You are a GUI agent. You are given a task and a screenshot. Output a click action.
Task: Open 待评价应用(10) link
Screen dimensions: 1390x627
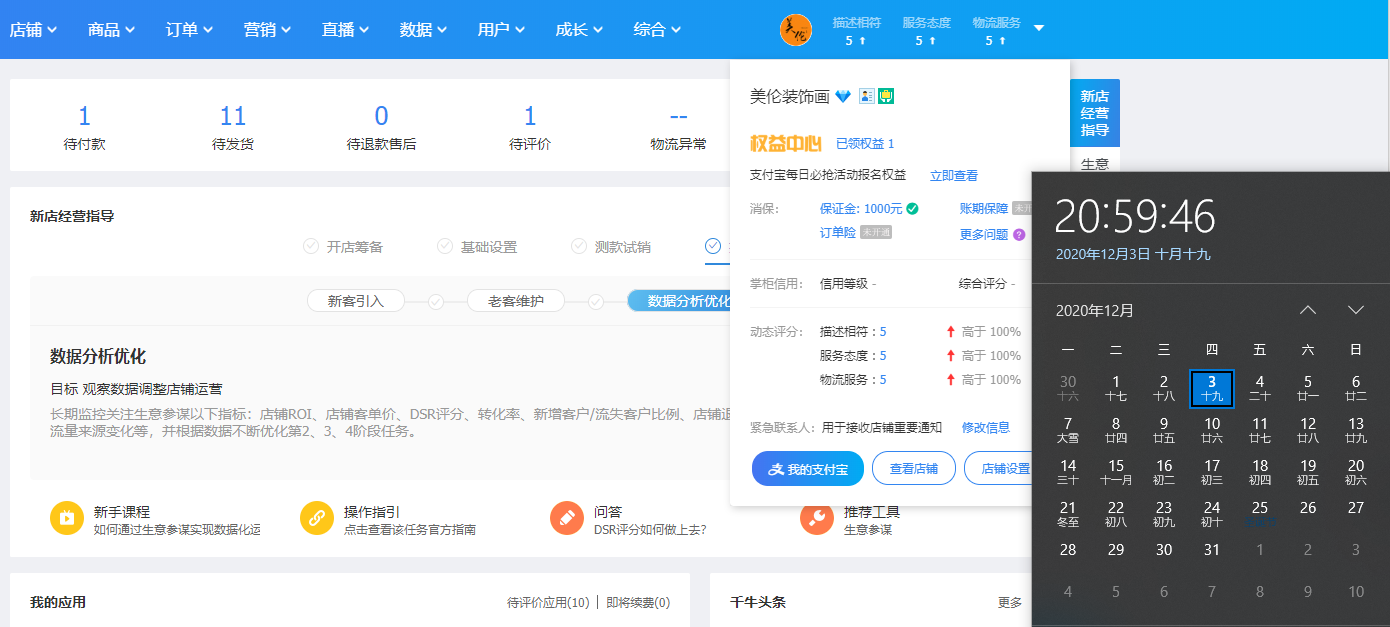tap(548, 602)
